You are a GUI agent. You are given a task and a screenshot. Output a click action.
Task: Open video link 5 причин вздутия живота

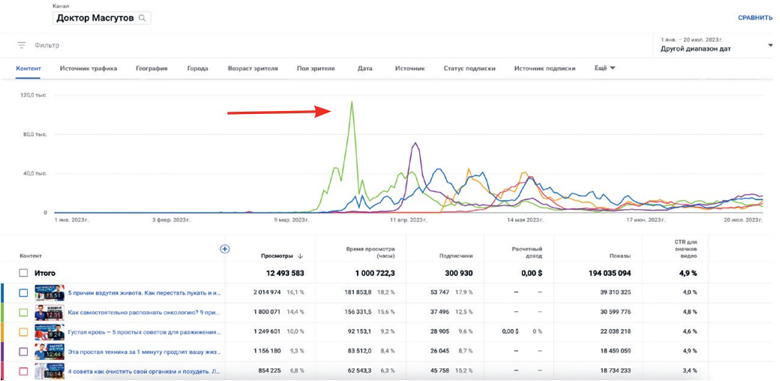pyautogui.click(x=144, y=293)
